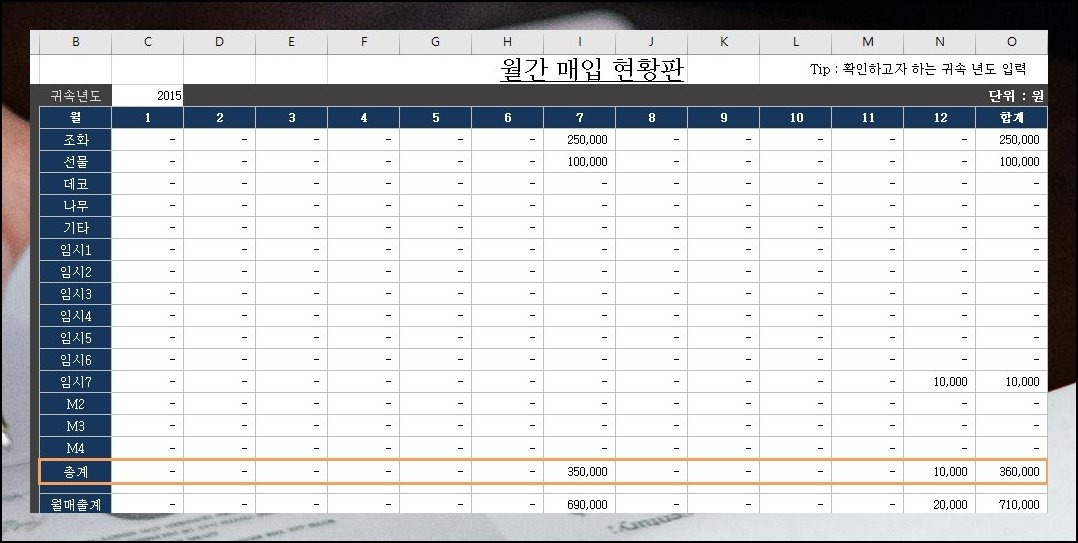Click the 나무 row label
The height and width of the screenshot is (543, 1078).
(76, 206)
